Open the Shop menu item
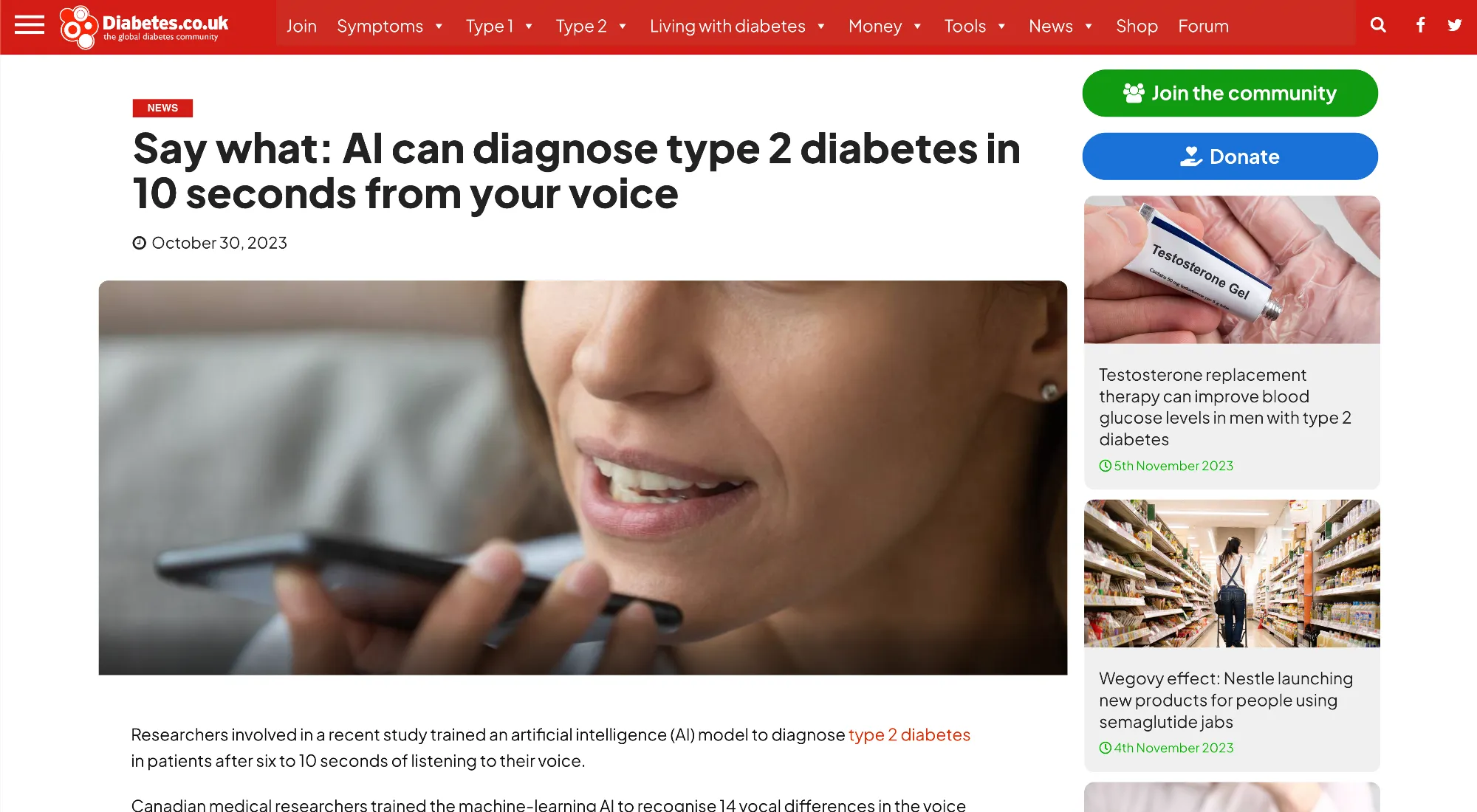 tap(1137, 27)
